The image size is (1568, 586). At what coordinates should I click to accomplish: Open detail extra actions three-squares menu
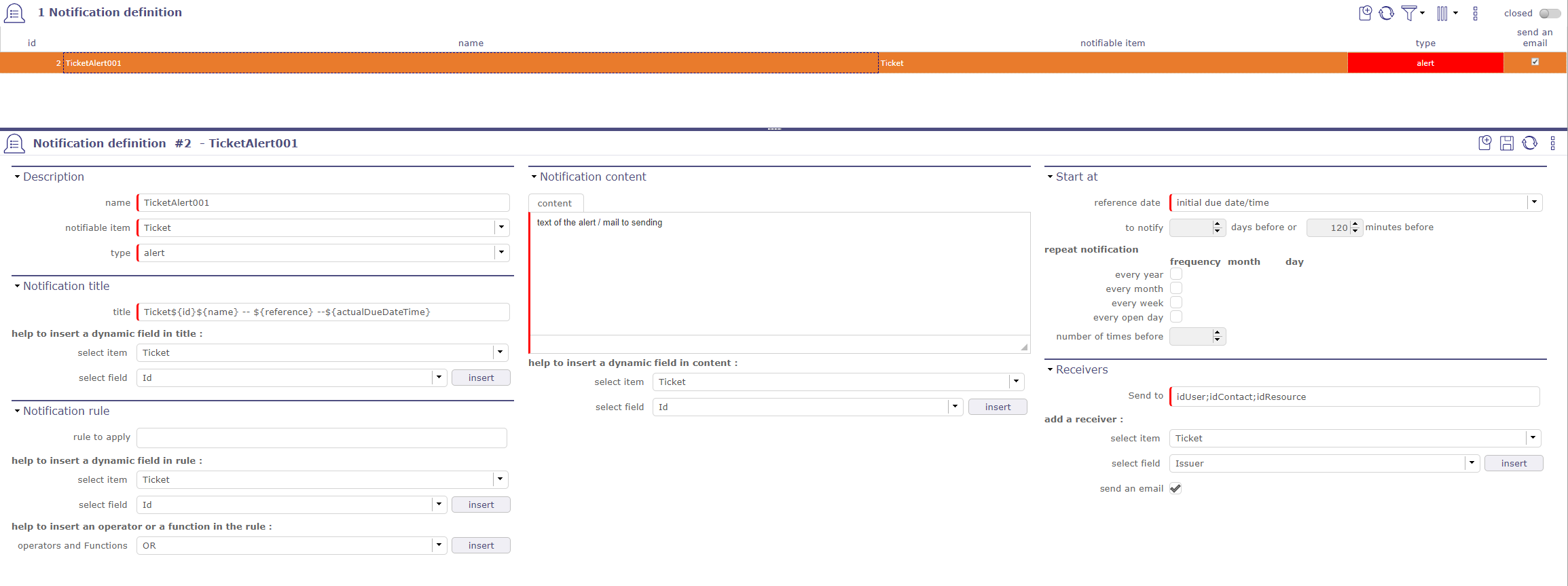[x=1552, y=143]
